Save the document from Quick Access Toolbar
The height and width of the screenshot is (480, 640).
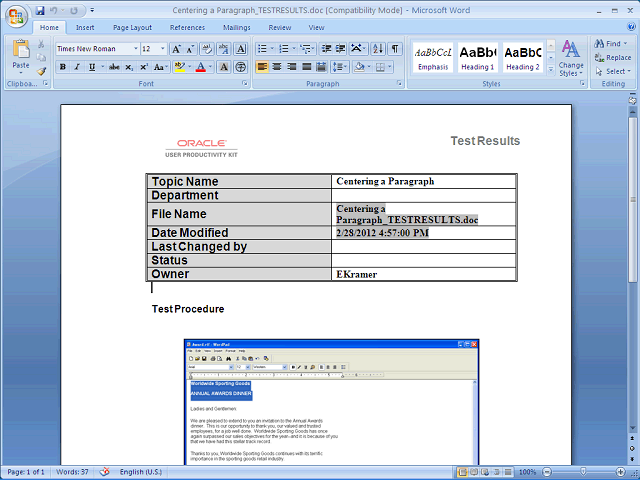pyautogui.click(x=40, y=11)
